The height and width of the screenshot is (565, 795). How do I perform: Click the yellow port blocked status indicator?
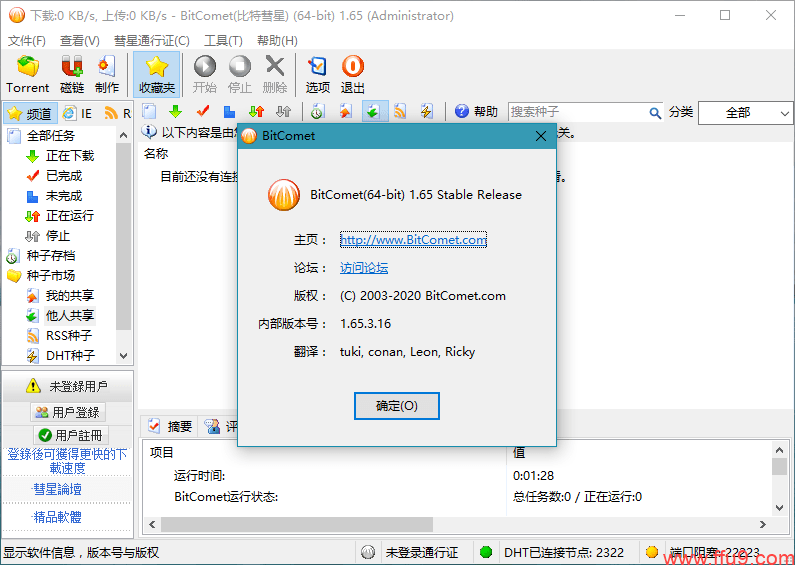tap(652, 552)
